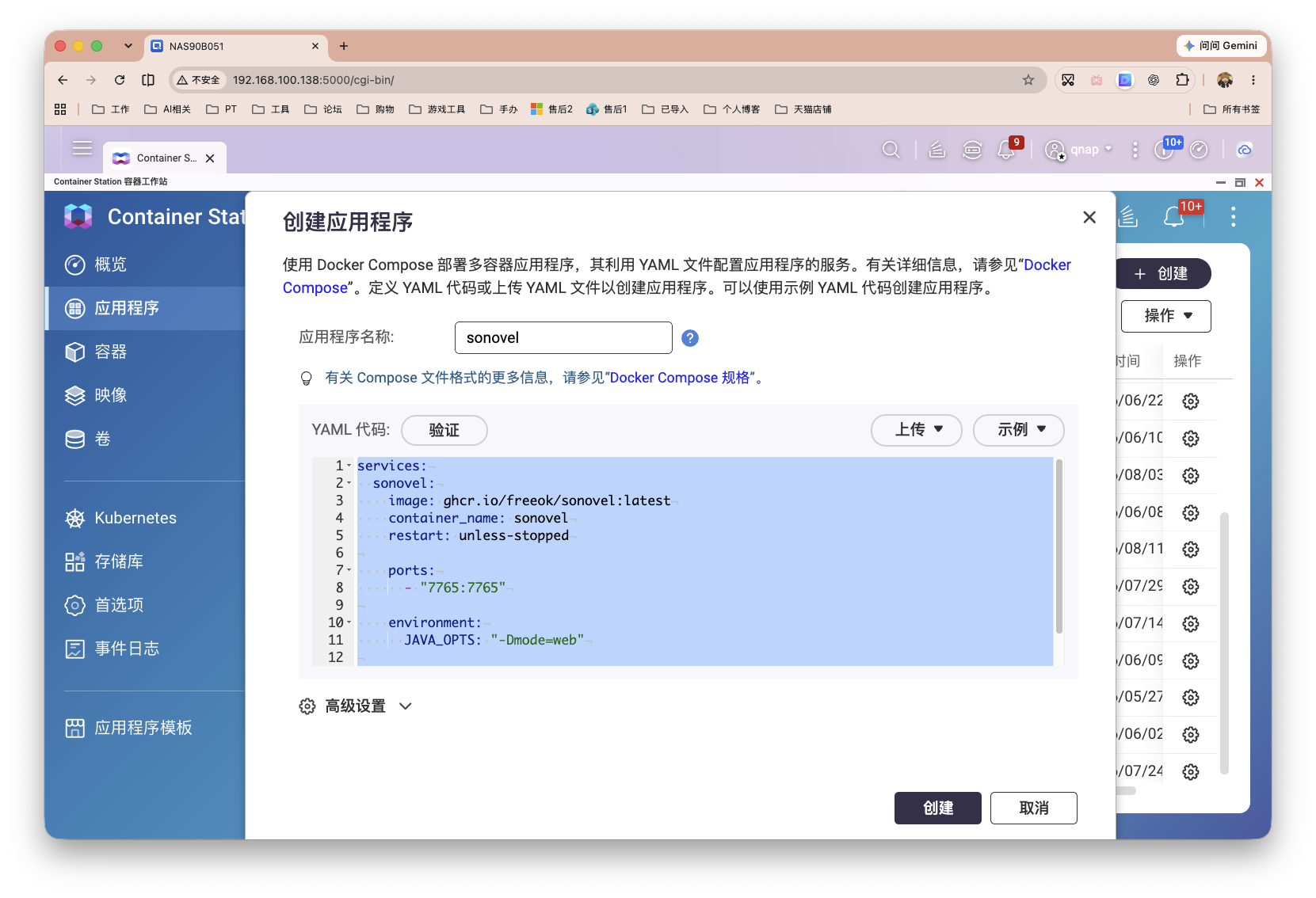The width and height of the screenshot is (1316, 898).
Task: Click the QTS search magnifier icon
Action: 891,150
